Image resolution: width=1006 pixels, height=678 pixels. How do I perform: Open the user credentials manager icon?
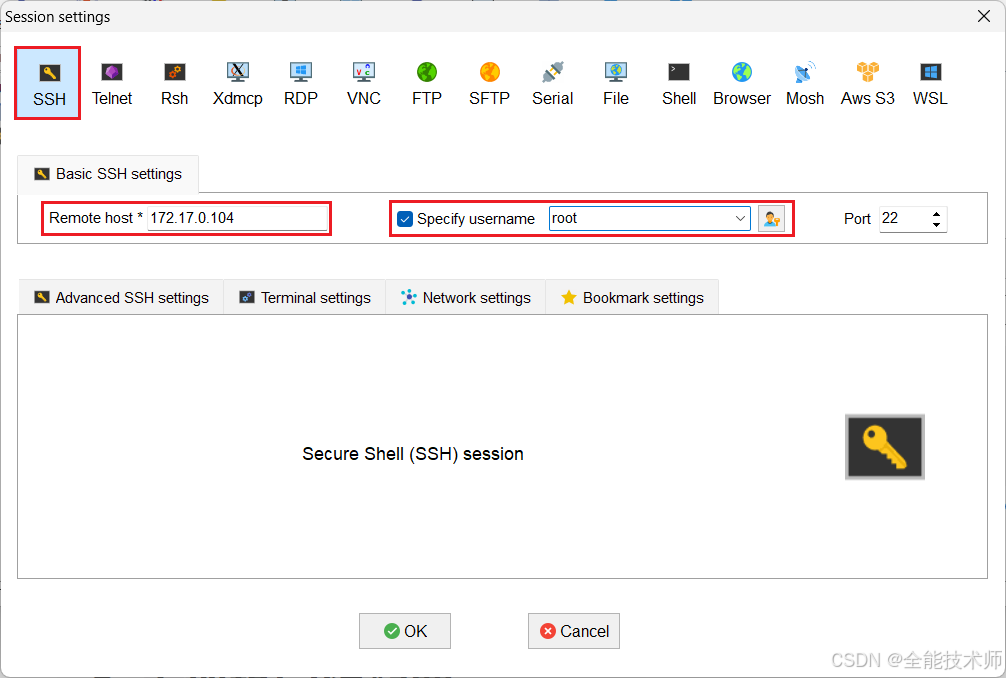pyautogui.click(x=771, y=219)
